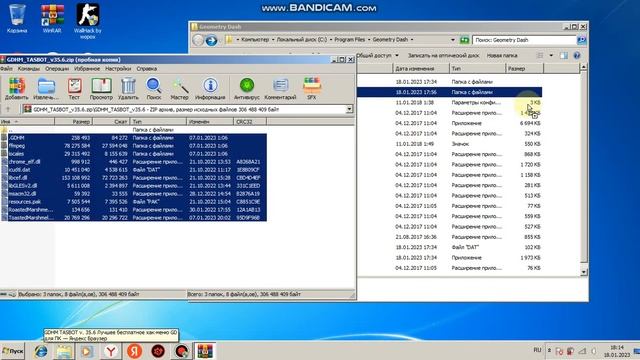Open the Поиск (Find) magnifier icon in WinRAR
Viewport: 640px width, 360px height.
pos(154,89)
